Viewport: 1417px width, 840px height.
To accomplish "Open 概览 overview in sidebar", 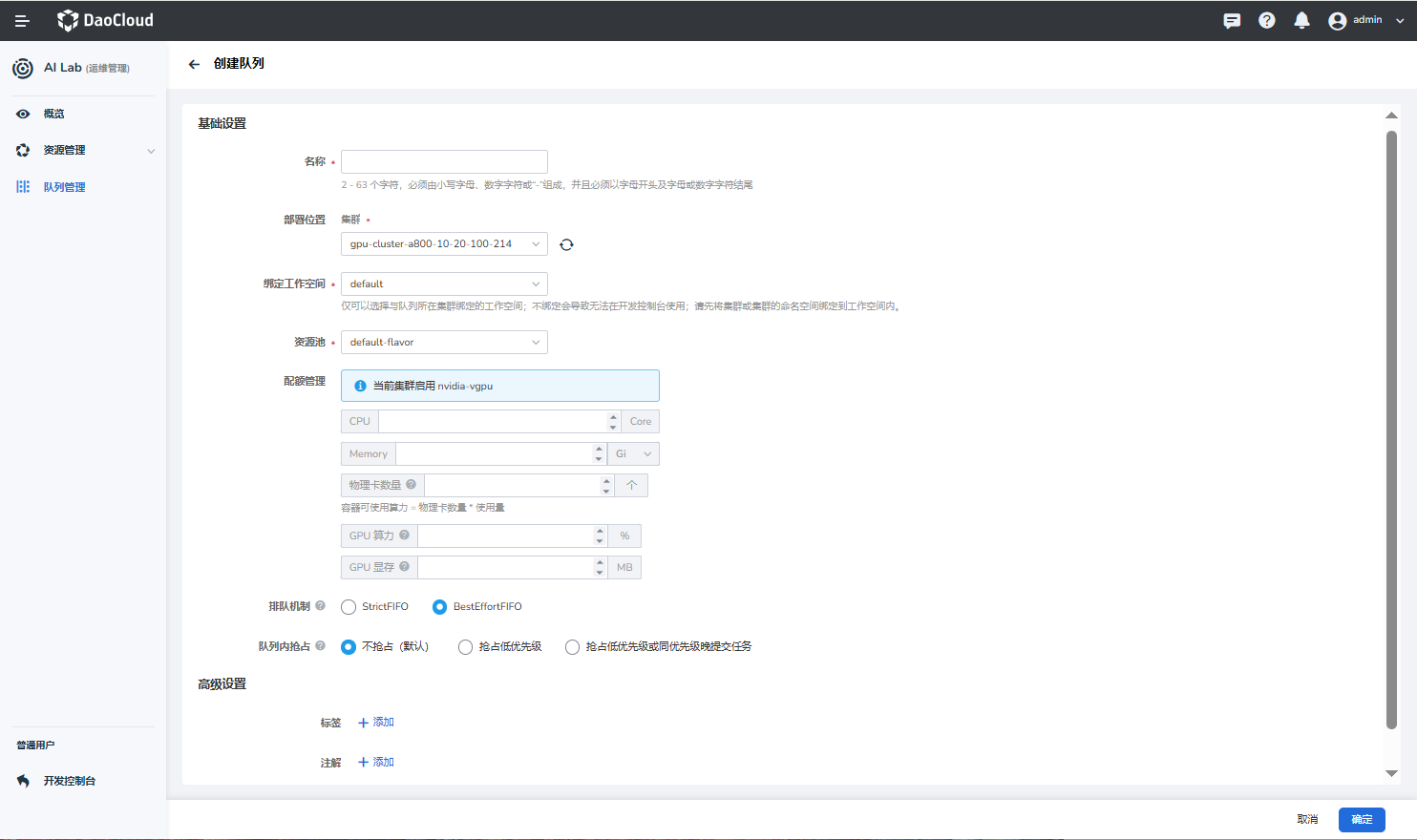I will [53, 114].
